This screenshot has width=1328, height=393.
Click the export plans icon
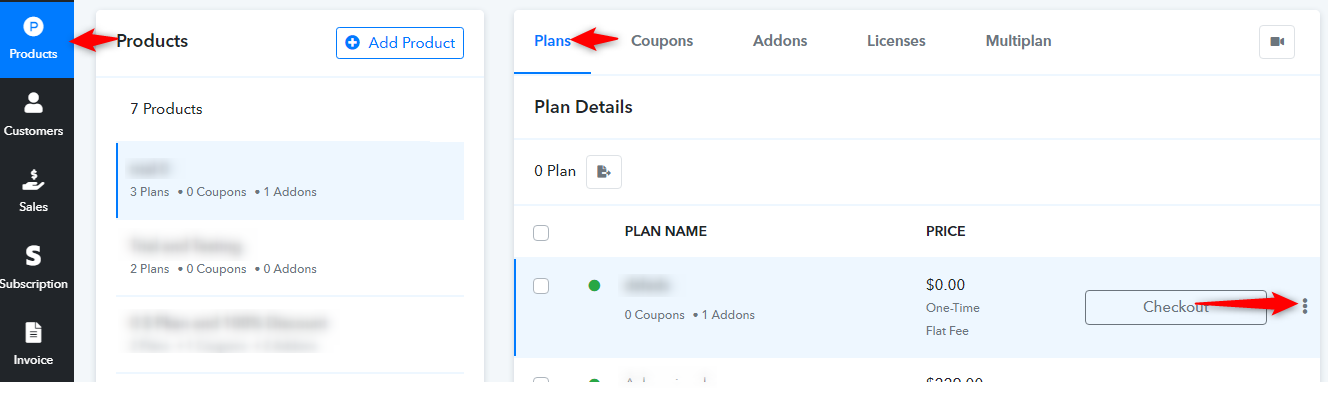(x=604, y=171)
